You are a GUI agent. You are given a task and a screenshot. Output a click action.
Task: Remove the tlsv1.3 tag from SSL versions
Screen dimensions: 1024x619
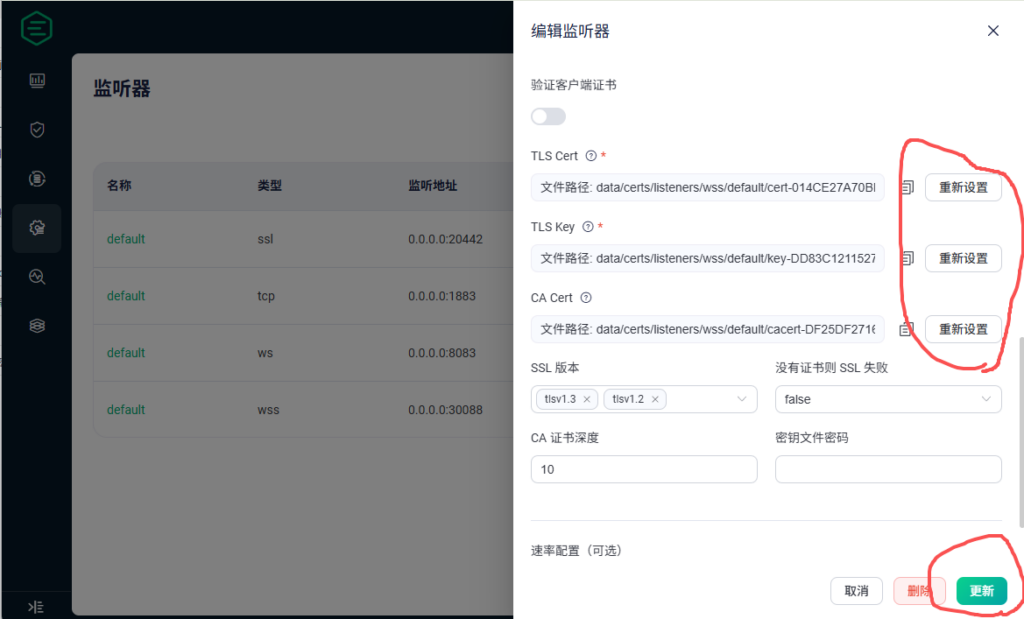pos(587,399)
